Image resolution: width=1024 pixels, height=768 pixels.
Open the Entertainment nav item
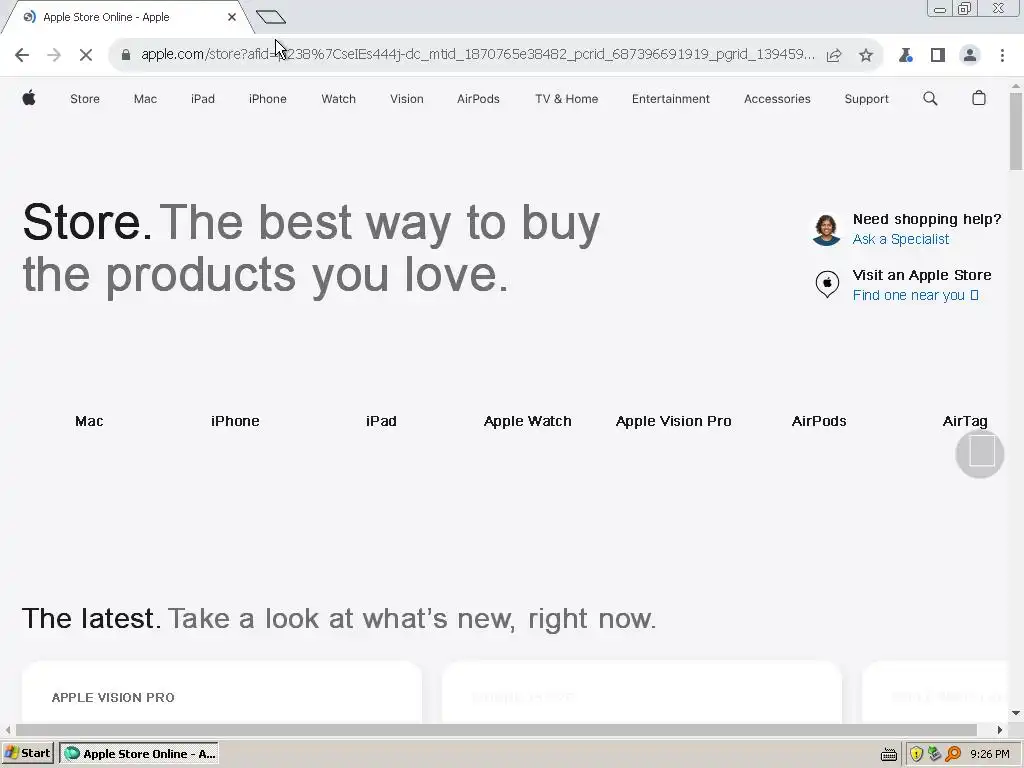point(671,99)
